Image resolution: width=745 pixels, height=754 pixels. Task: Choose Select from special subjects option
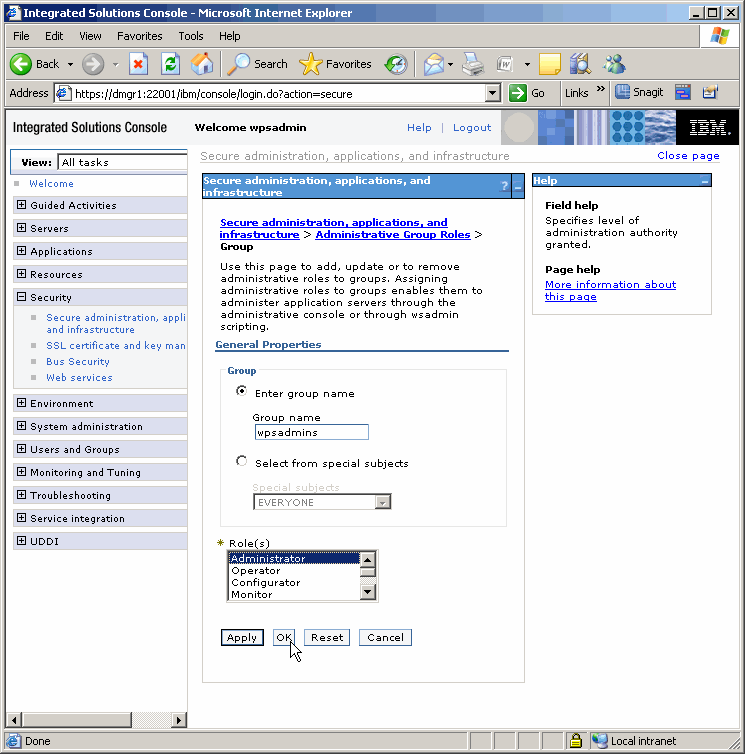(241, 462)
